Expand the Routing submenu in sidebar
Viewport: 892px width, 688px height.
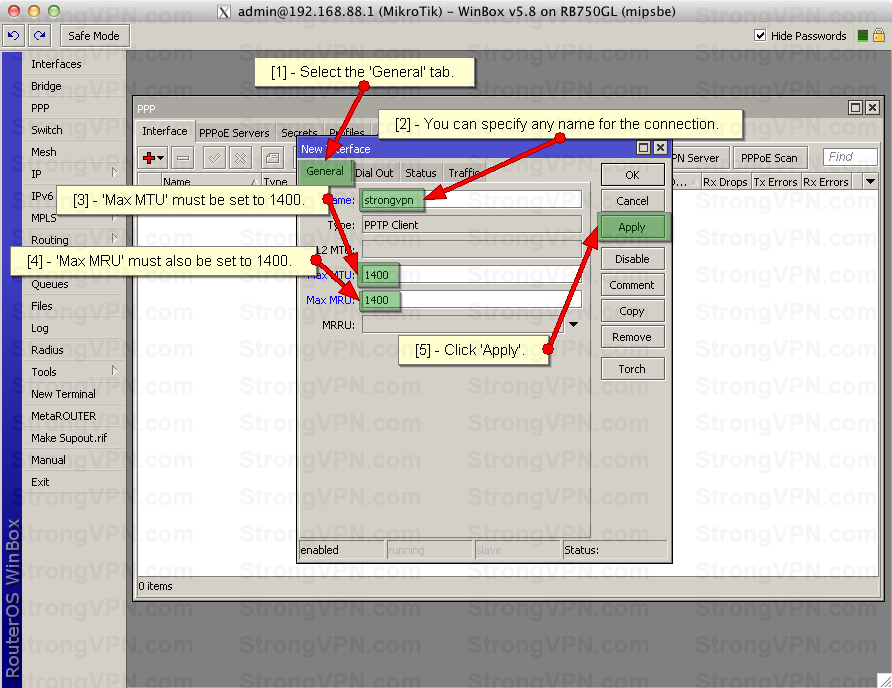click(115, 240)
